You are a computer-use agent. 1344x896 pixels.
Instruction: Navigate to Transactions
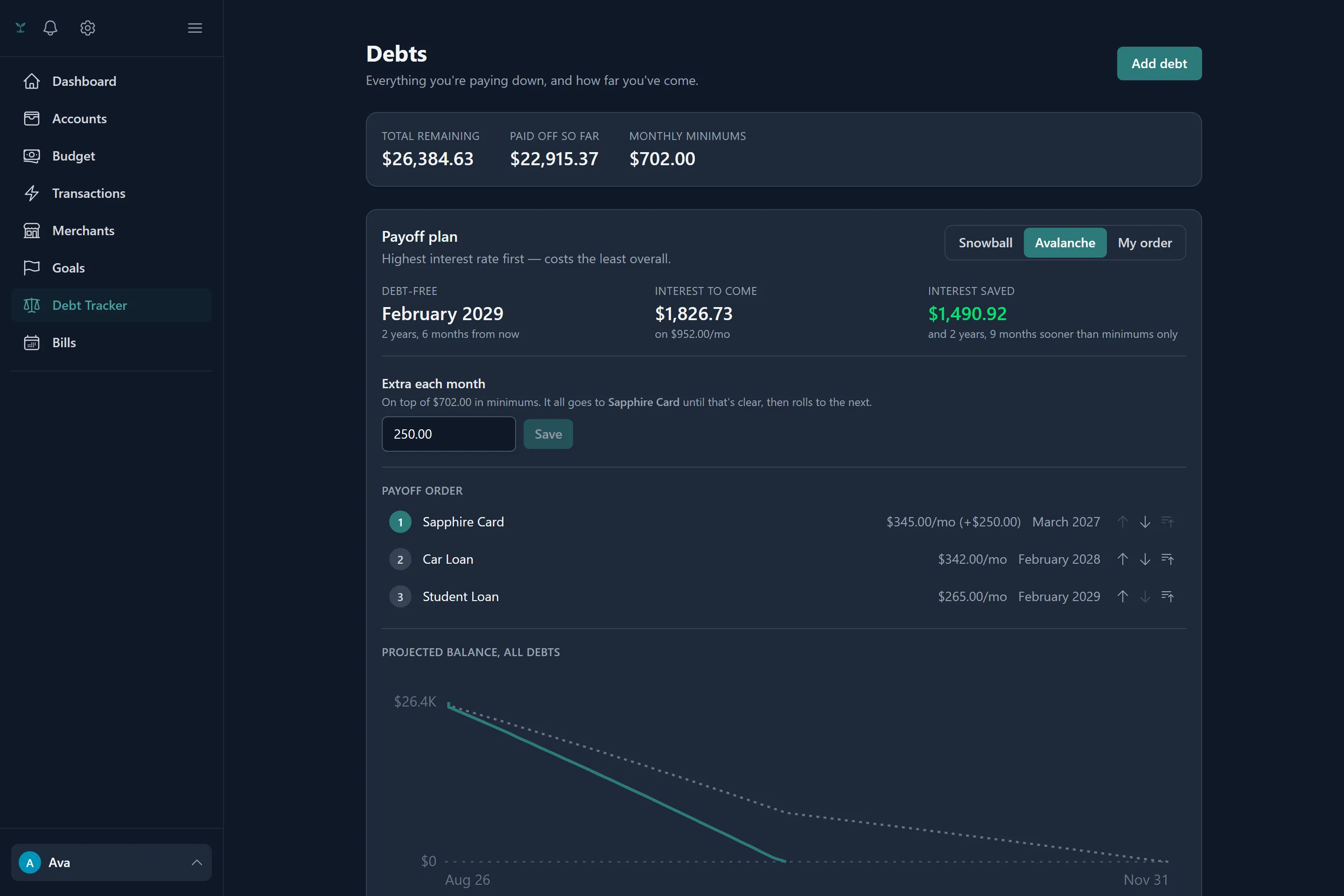pos(112,193)
